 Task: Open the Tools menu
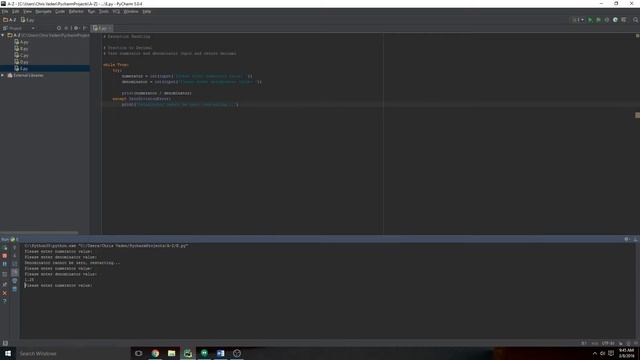(104, 11)
